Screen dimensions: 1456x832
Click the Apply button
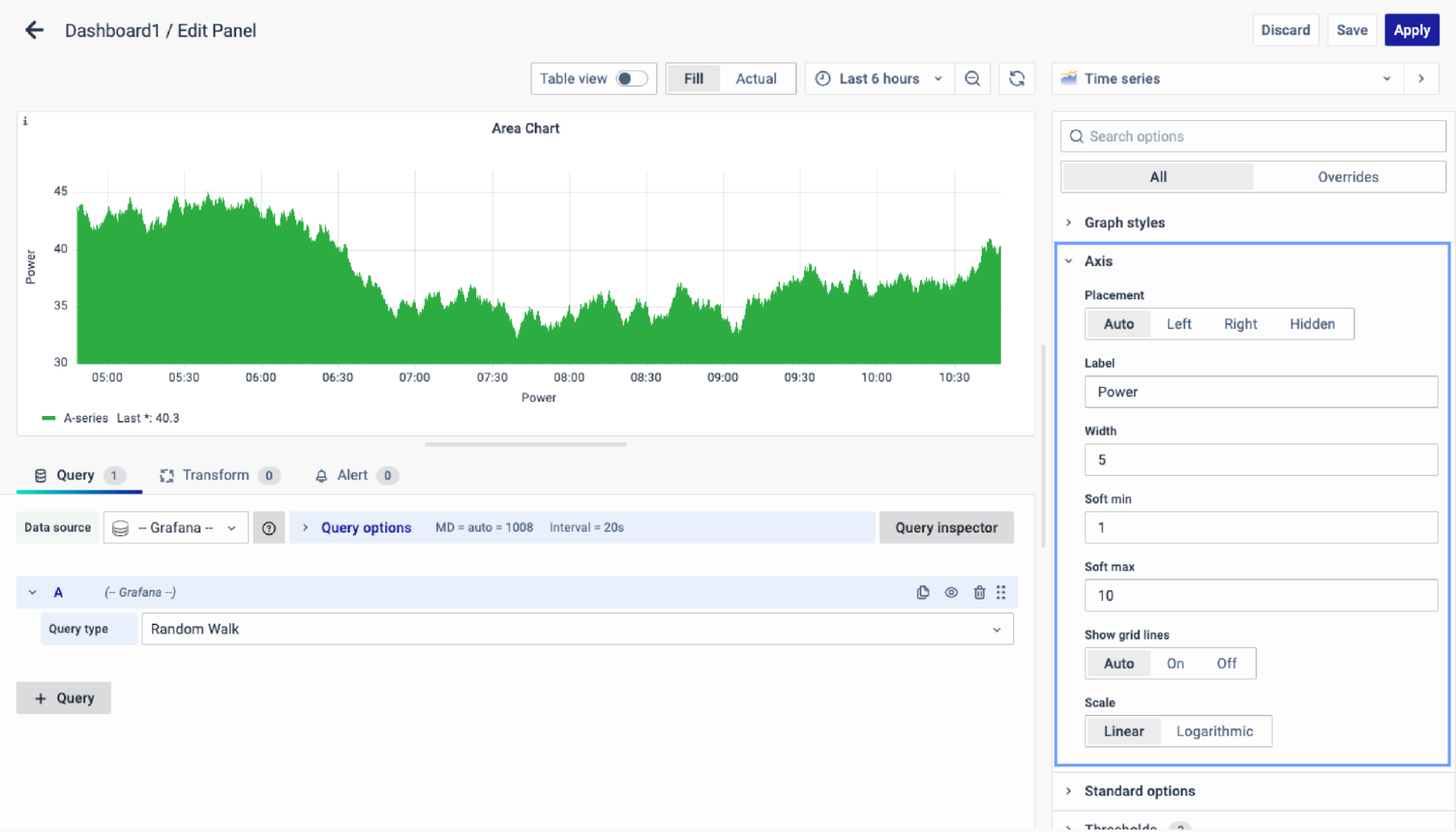coord(1411,30)
